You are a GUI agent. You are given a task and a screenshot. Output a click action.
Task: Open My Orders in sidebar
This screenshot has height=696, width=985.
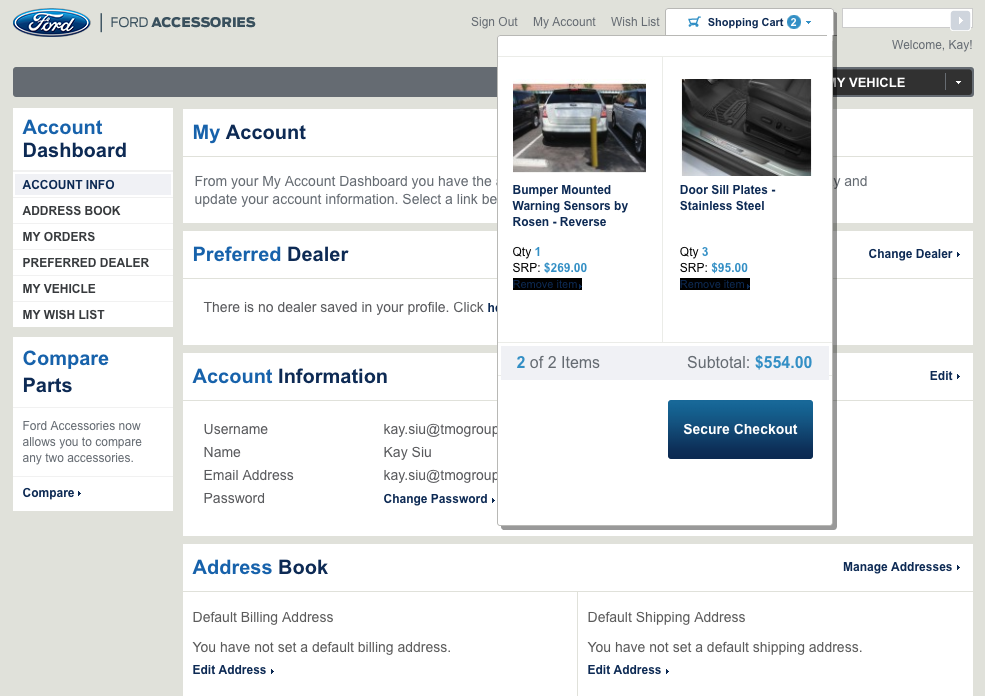92,237
